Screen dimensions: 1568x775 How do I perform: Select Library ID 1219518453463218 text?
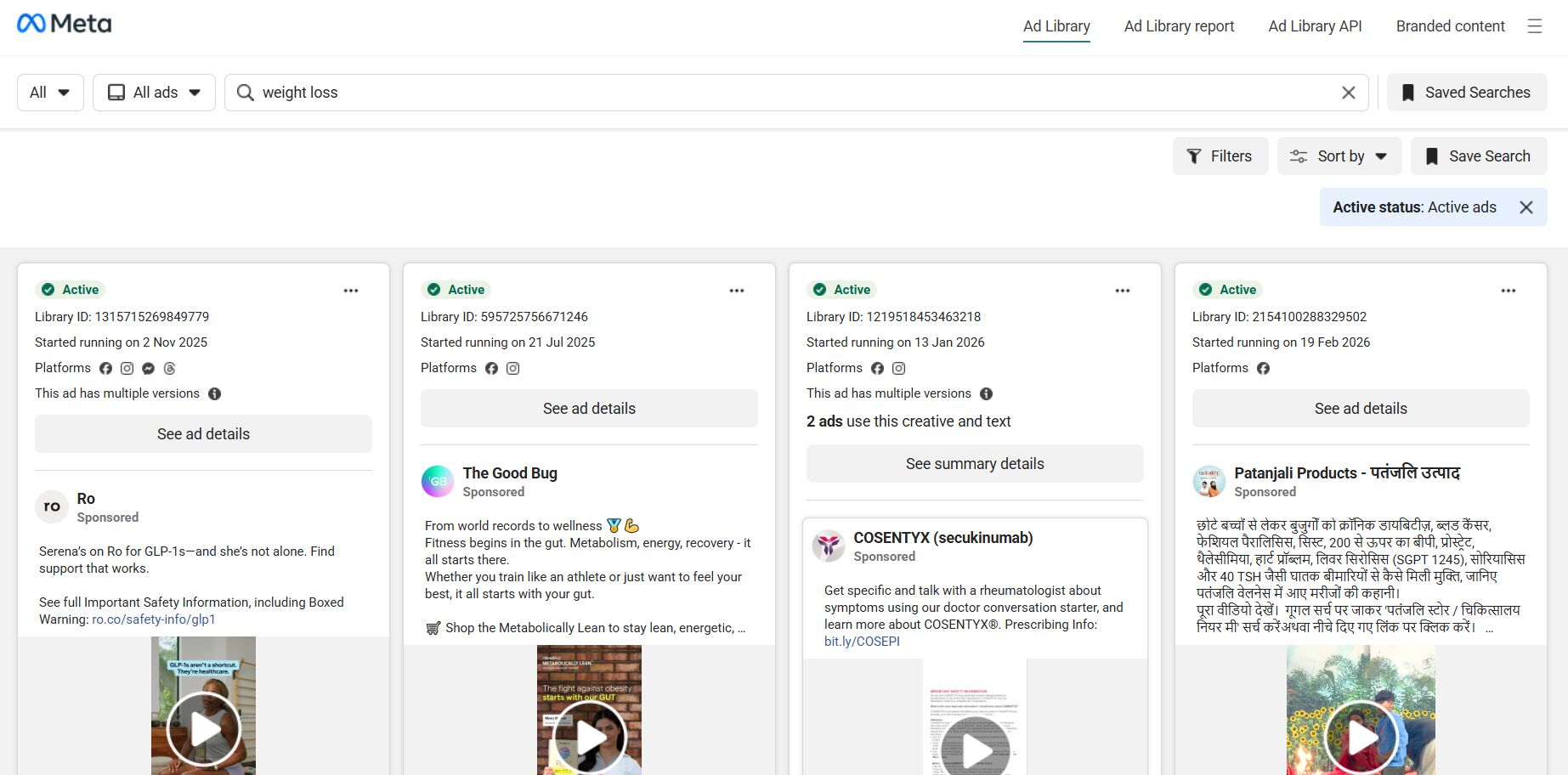[893, 317]
